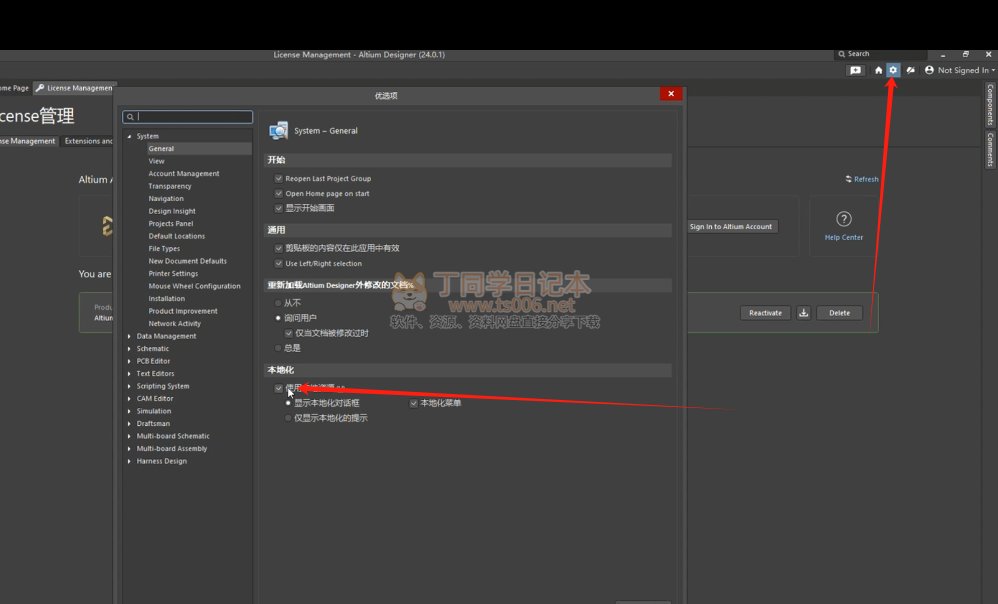Uncheck Reopen Last Project Group
Viewport: 998px width, 604px height.
[x=279, y=179]
